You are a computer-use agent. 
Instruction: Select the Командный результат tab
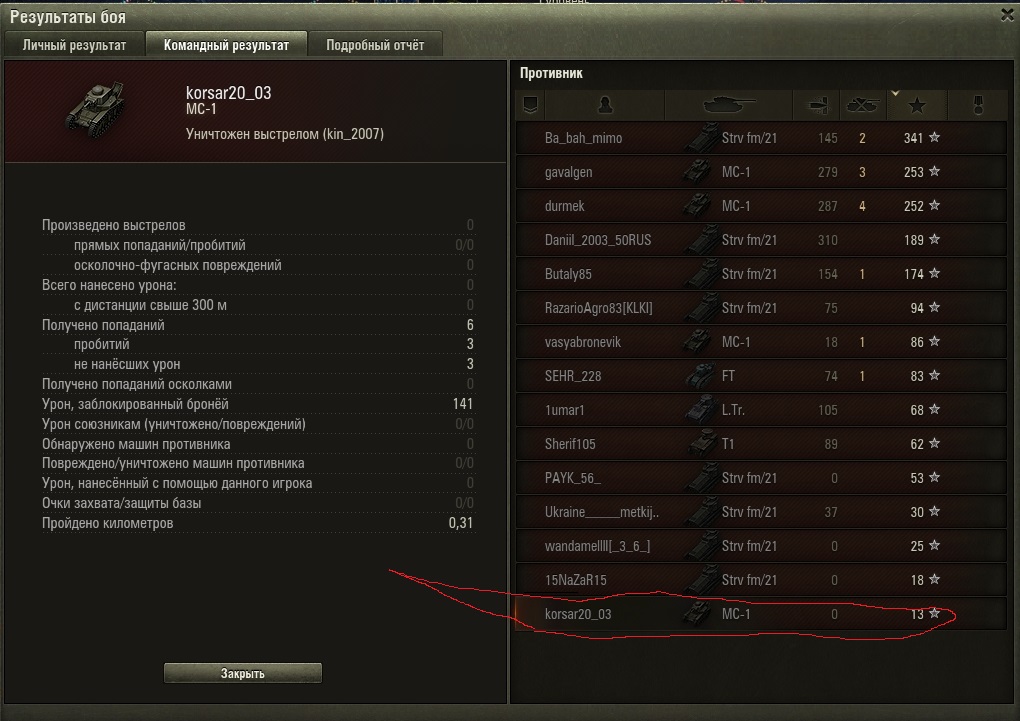[x=226, y=45]
